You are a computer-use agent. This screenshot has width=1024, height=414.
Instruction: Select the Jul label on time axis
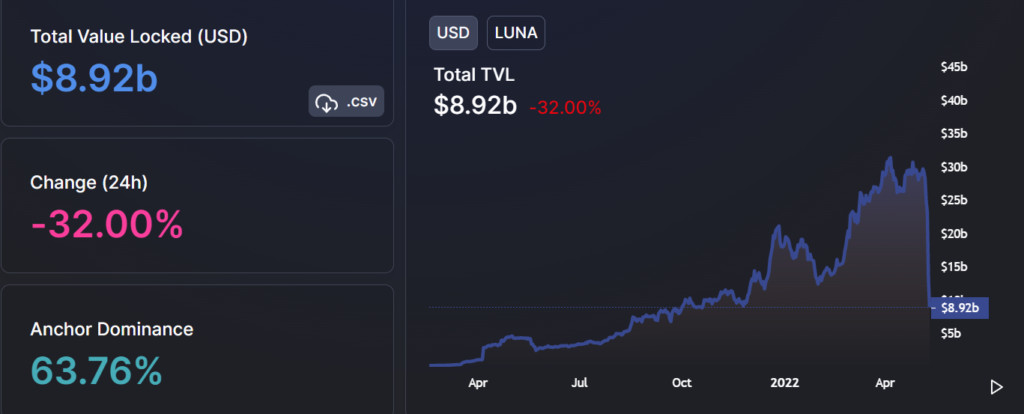(x=579, y=382)
